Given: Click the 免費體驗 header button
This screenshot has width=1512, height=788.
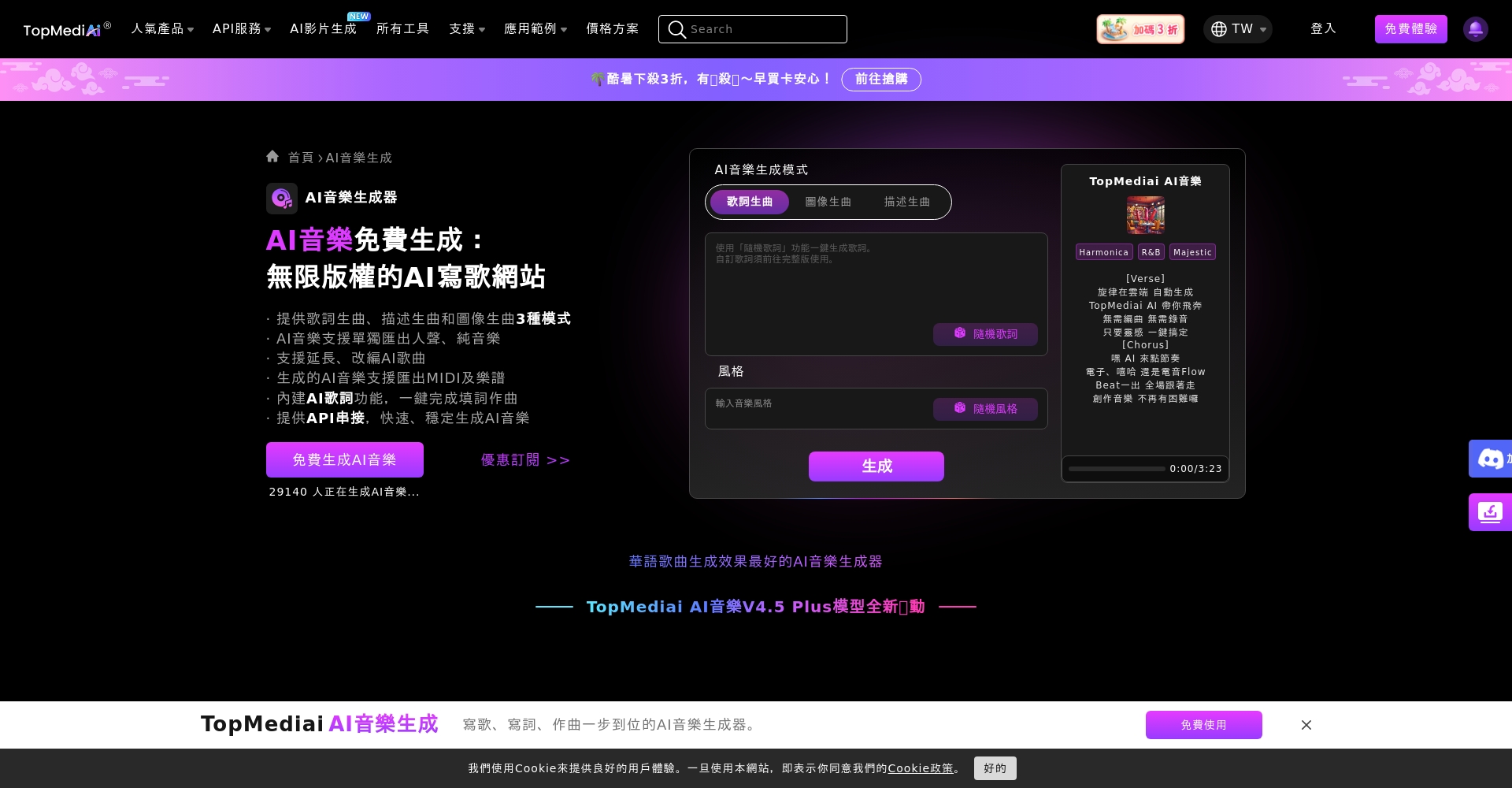Looking at the screenshot, I should [x=1411, y=29].
